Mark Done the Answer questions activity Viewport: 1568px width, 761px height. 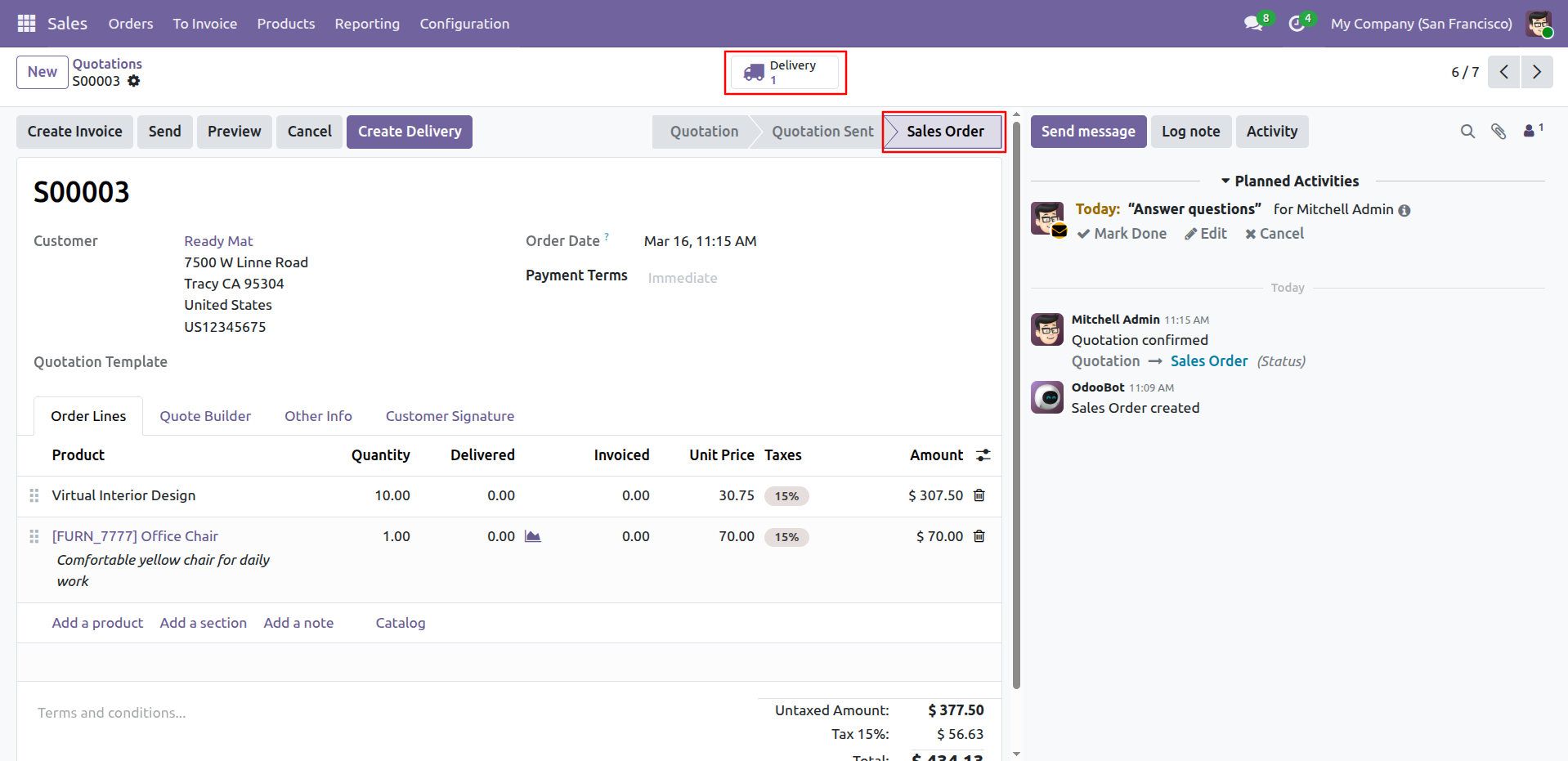1122,234
